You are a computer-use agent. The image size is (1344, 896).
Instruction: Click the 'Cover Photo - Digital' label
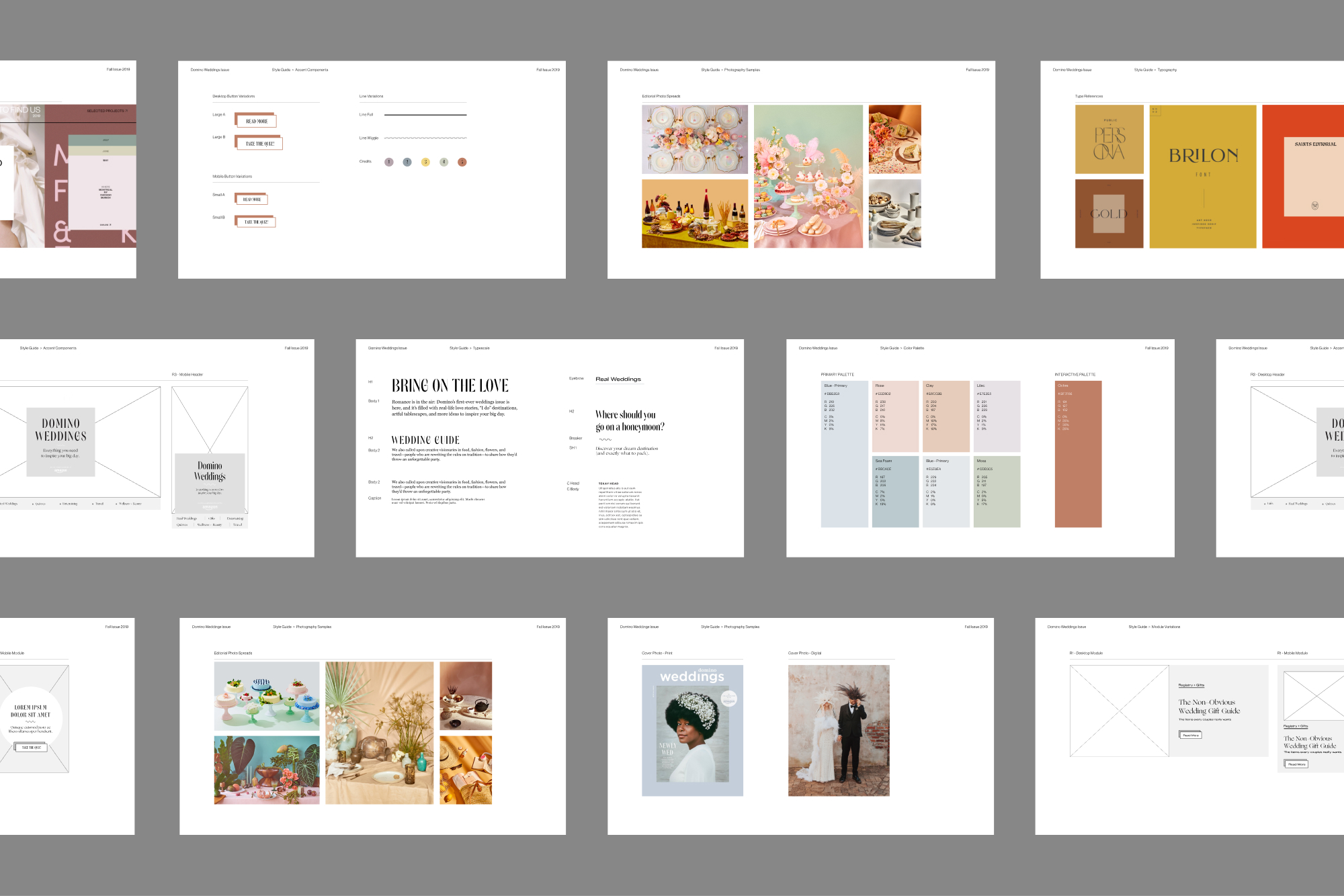click(804, 653)
